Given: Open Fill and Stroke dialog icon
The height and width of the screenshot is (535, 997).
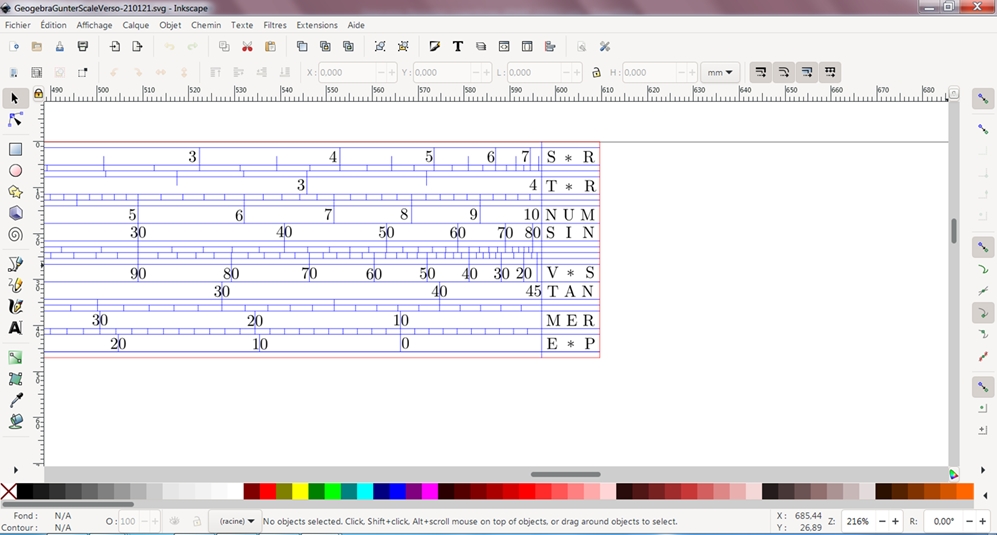Looking at the screenshot, I should coord(434,46).
